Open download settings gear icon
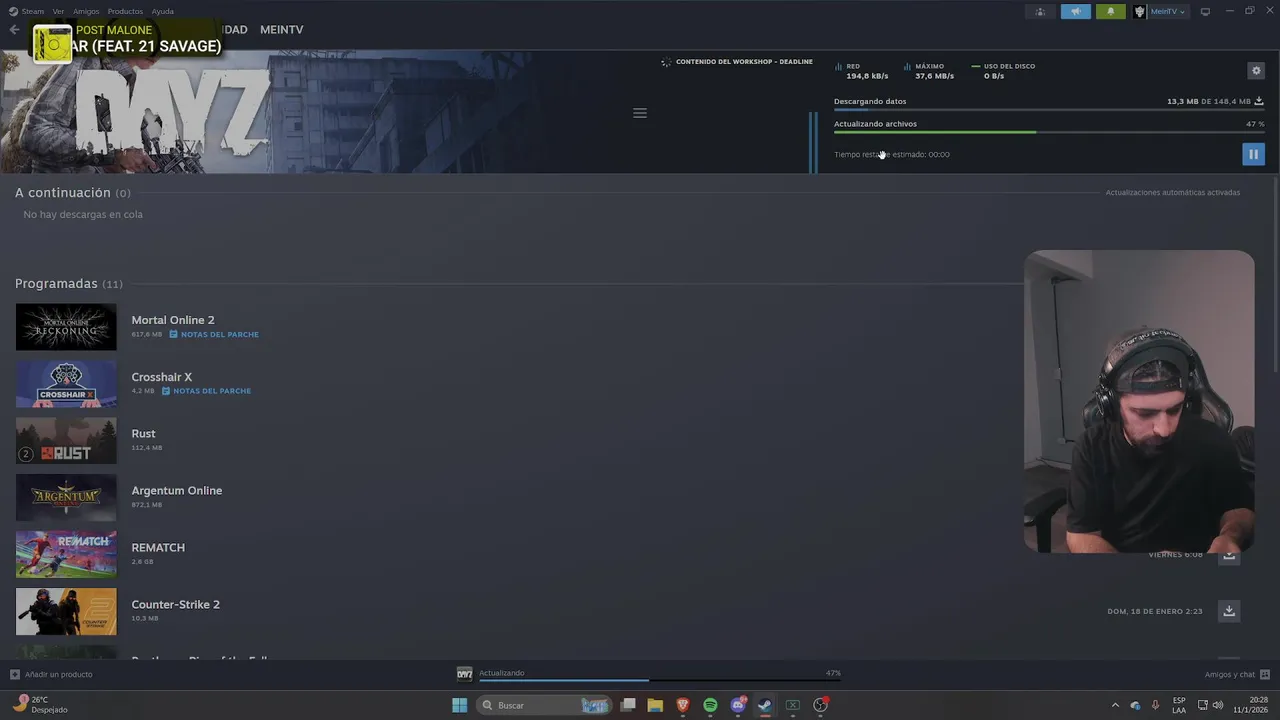This screenshot has width=1280, height=720. click(x=1256, y=70)
